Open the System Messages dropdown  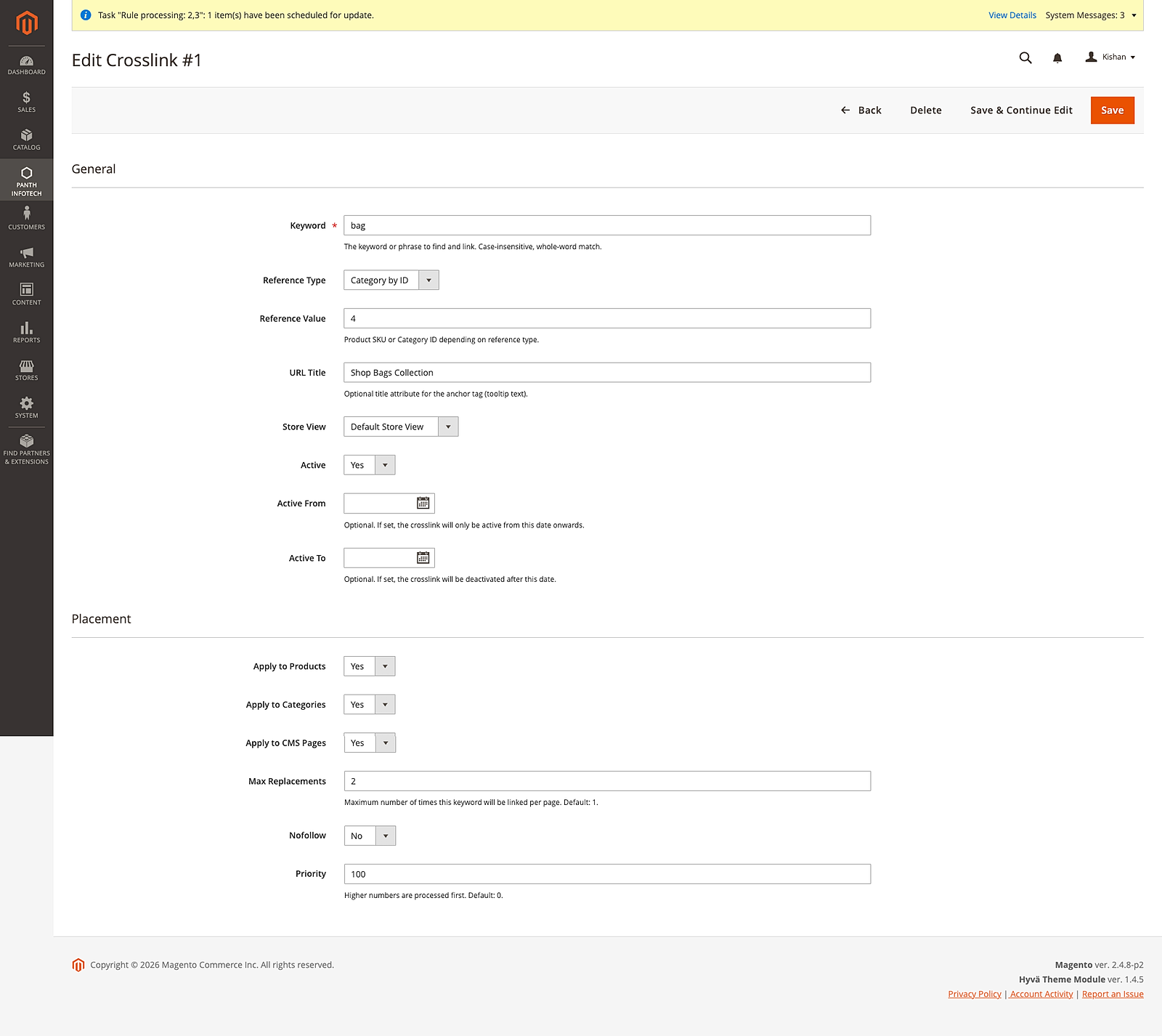(x=1089, y=15)
